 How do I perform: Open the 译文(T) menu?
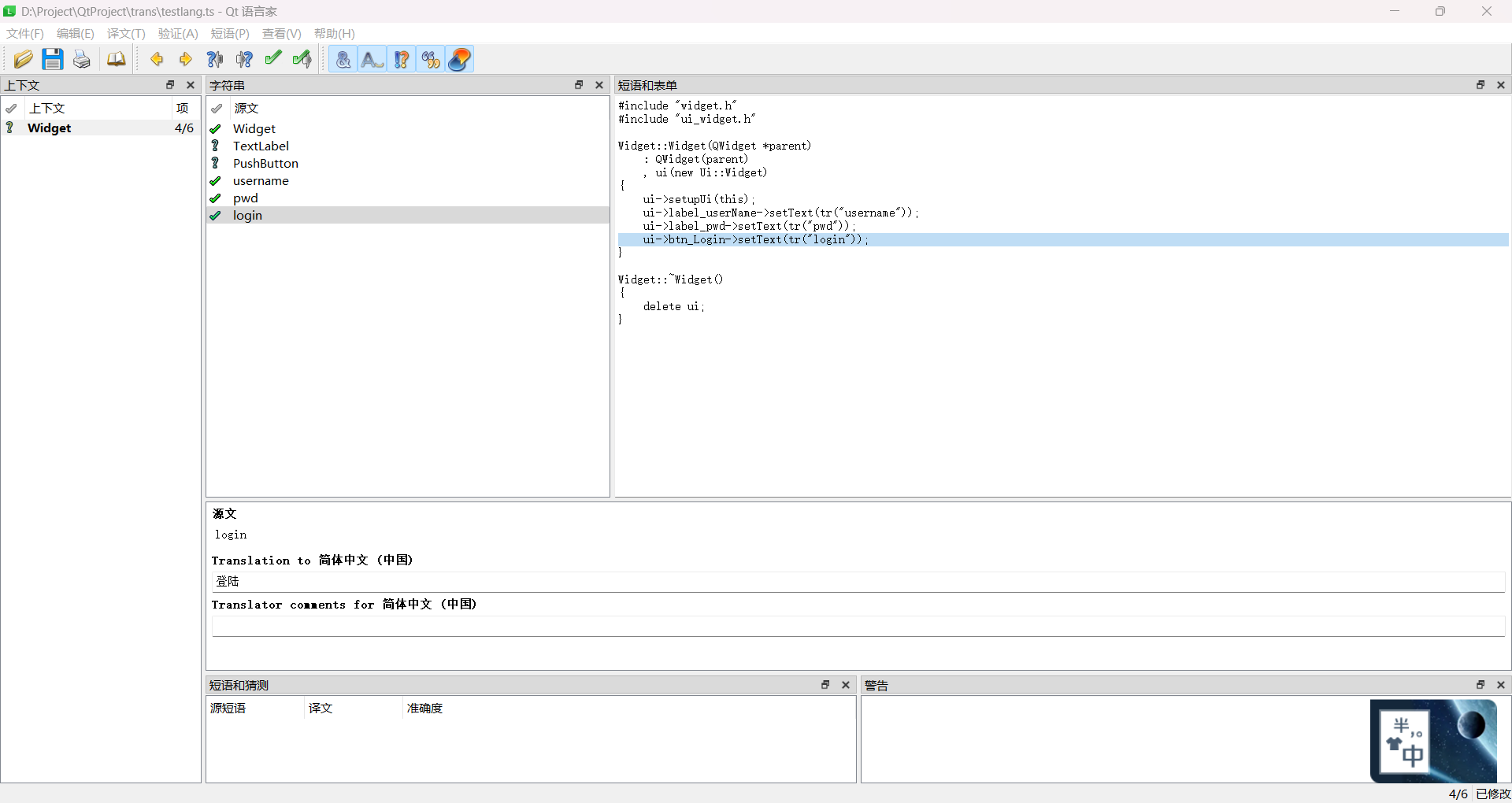tap(126, 34)
